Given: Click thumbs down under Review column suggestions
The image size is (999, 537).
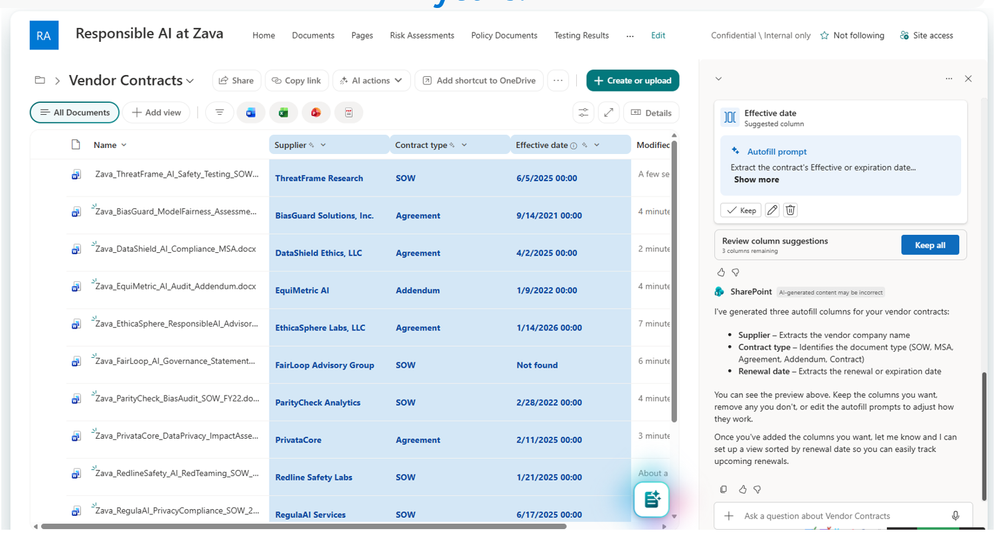Looking at the screenshot, I should (x=735, y=273).
